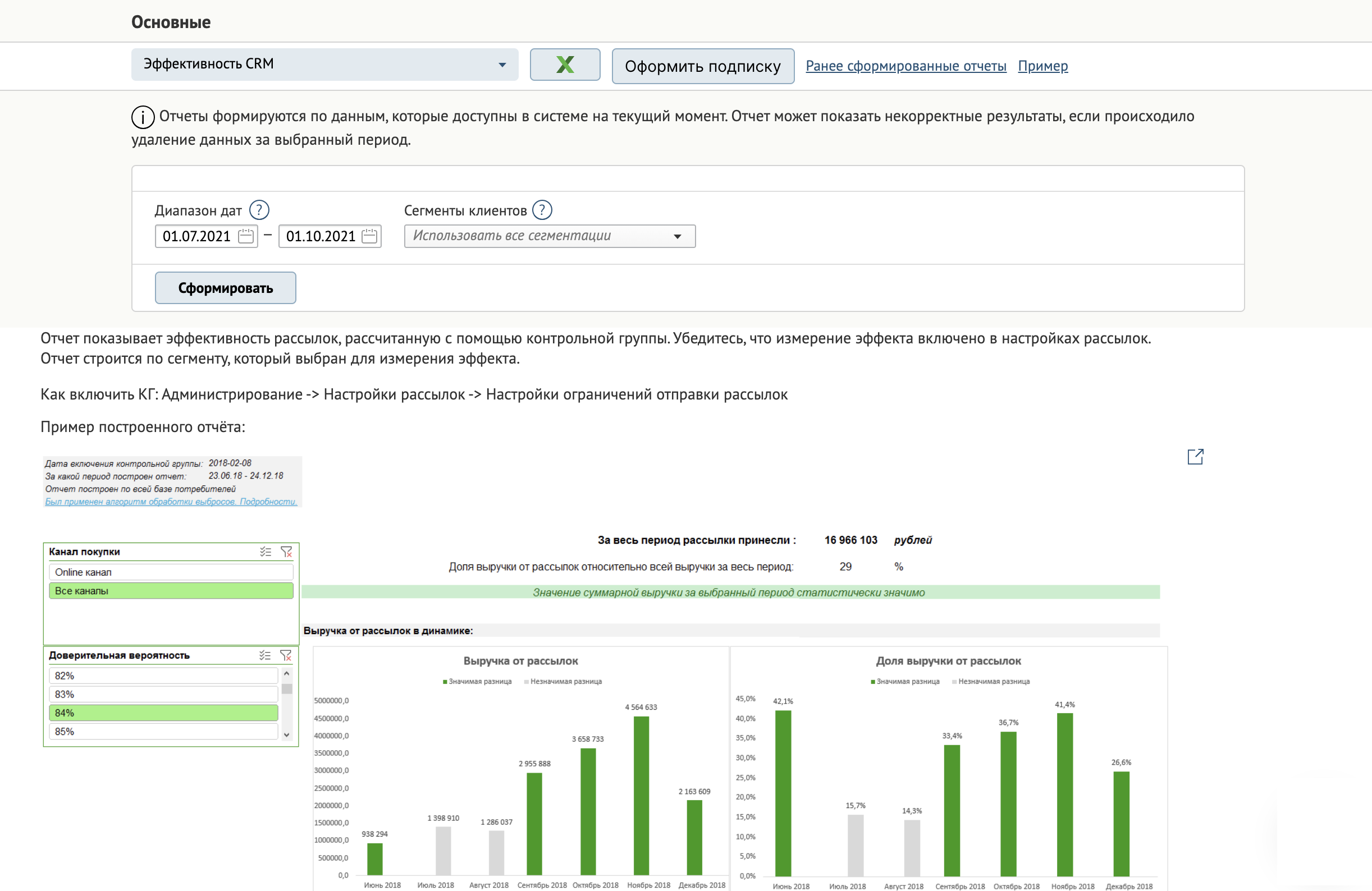1372x891 pixels.
Task: Click the gray bar labeled 1 398 910
Action: tap(443, 851)
